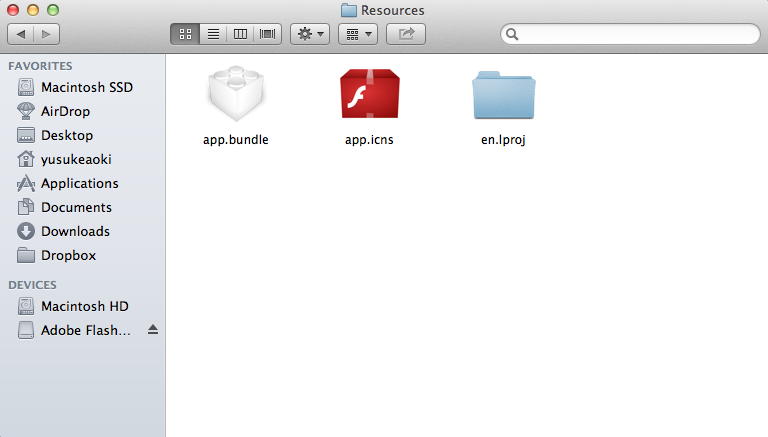Select the Adobe Flash... volume
The width and height of the screenshot is (768, 437).
(82, 330)
